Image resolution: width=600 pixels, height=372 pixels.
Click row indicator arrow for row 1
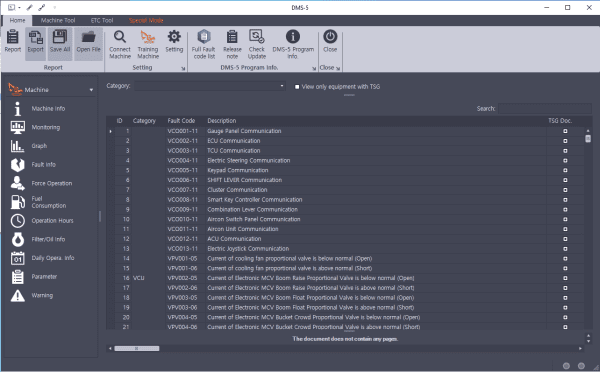(111, 131)
